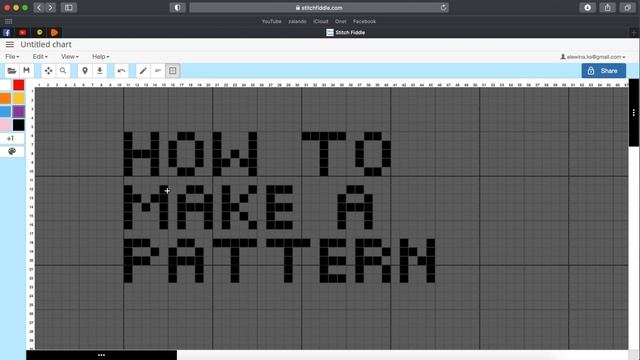Show Safari tab overview icon

pyautogui.click(x=627, y=8)
